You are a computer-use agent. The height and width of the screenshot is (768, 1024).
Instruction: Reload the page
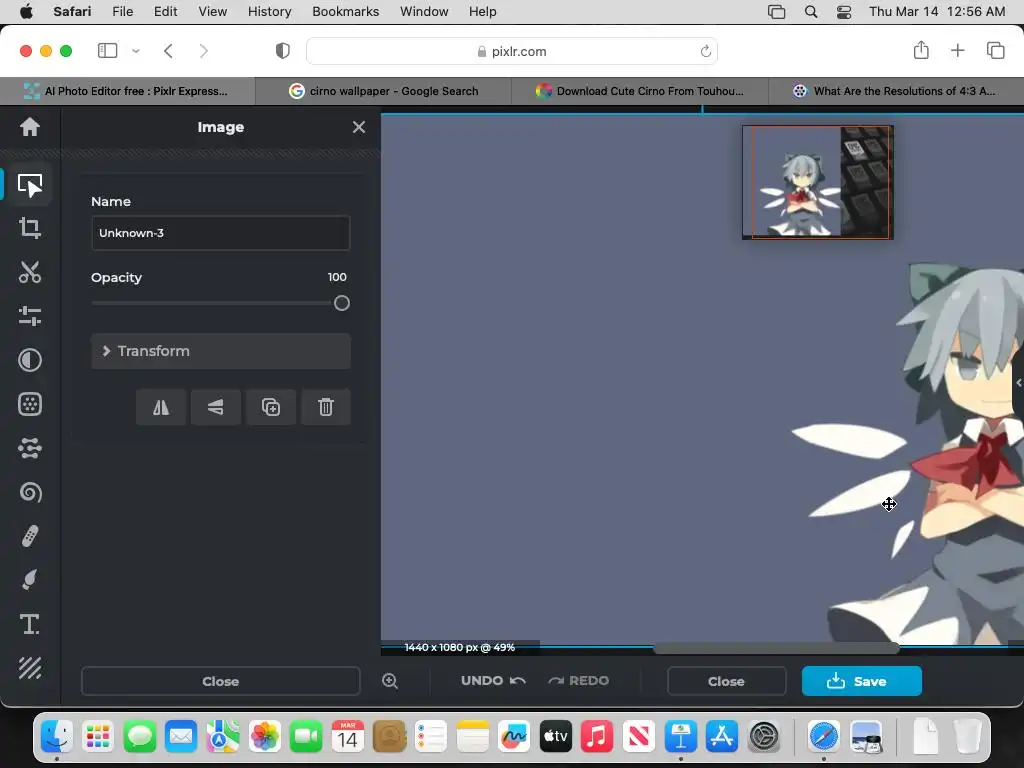(x=705, y=51)
